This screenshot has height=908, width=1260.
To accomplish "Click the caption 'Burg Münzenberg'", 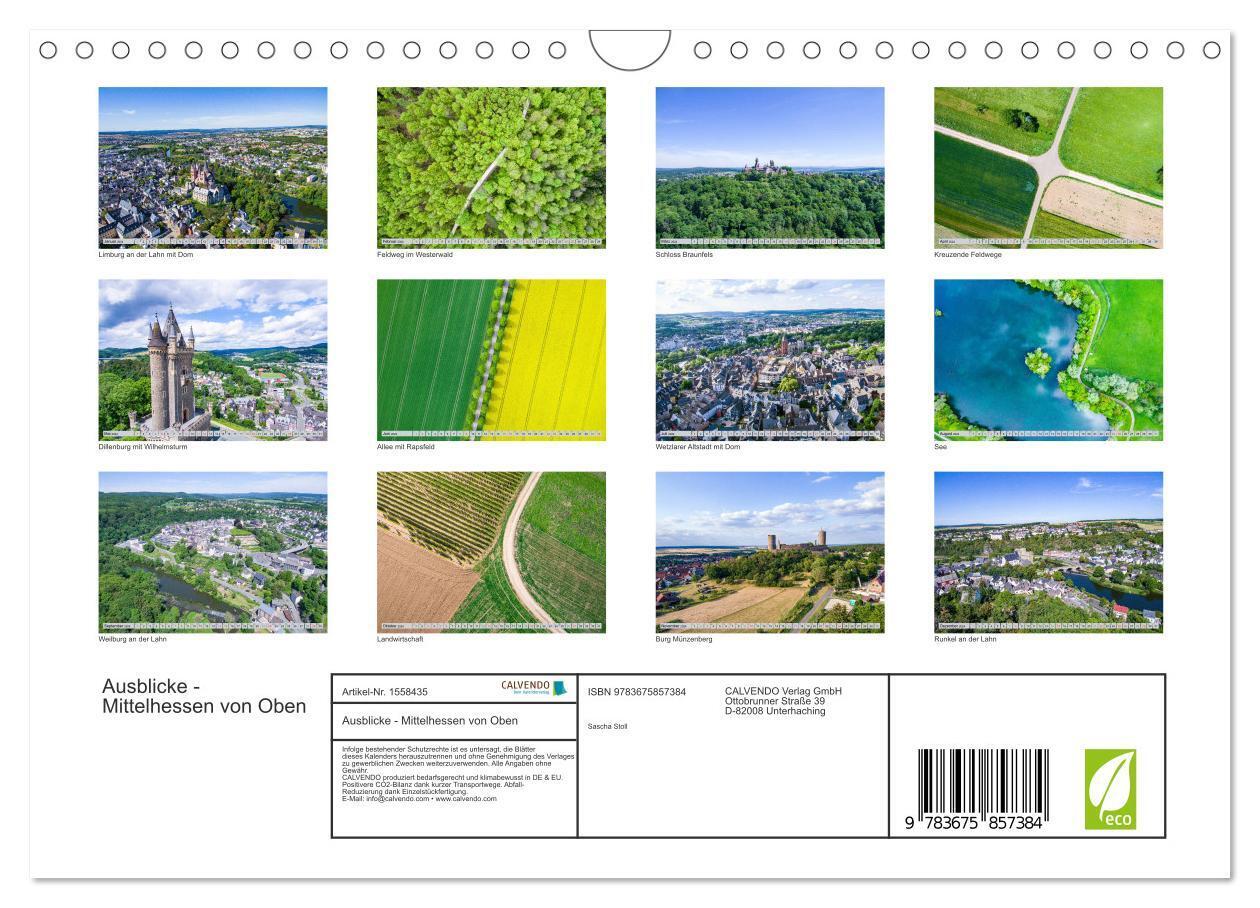I will coord(684,639).
